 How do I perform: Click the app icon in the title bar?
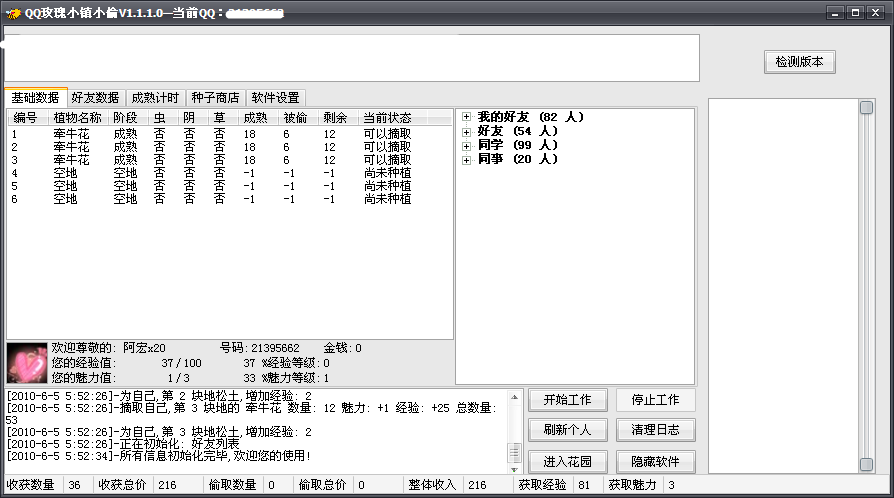pyautogui.click(x=13, y=13)
